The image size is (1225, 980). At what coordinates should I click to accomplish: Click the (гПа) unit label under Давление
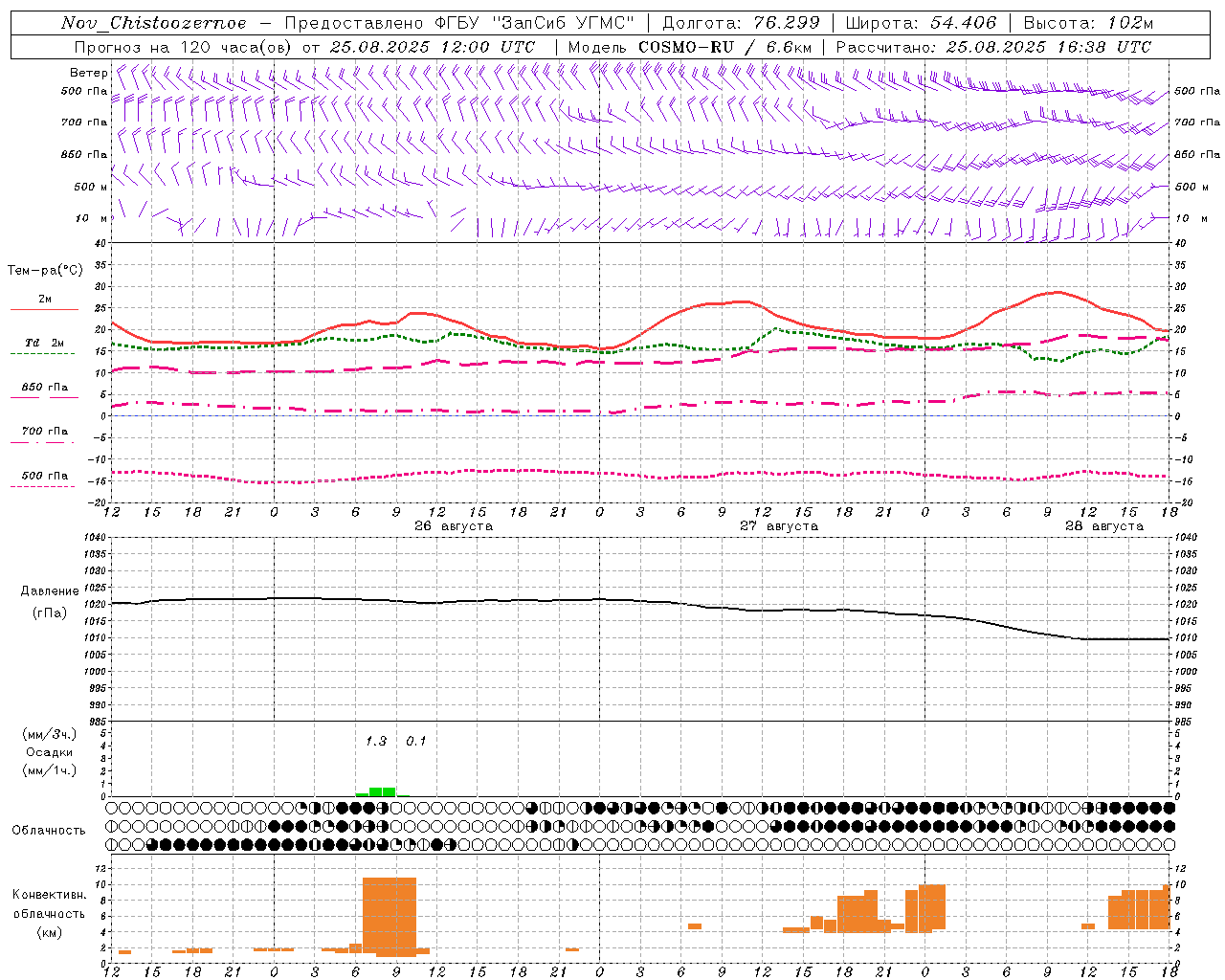coord(50,613)
